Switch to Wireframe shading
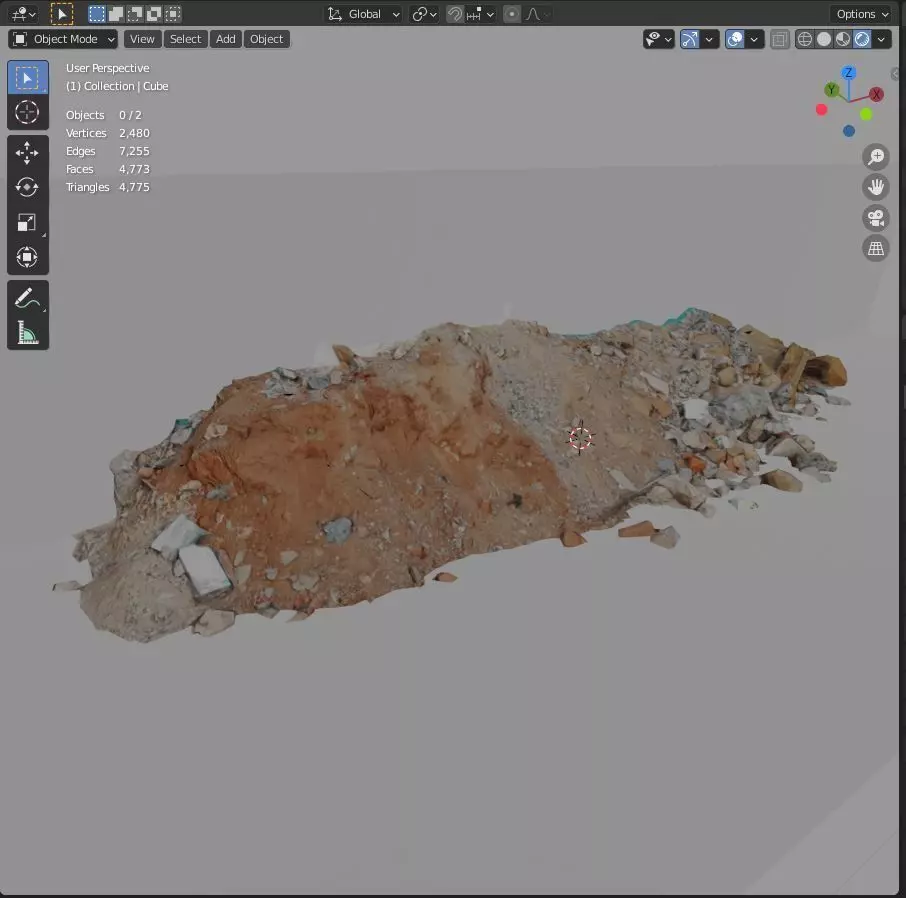The height and width of the screenshot is (898, 906). [x=804, y=39]
